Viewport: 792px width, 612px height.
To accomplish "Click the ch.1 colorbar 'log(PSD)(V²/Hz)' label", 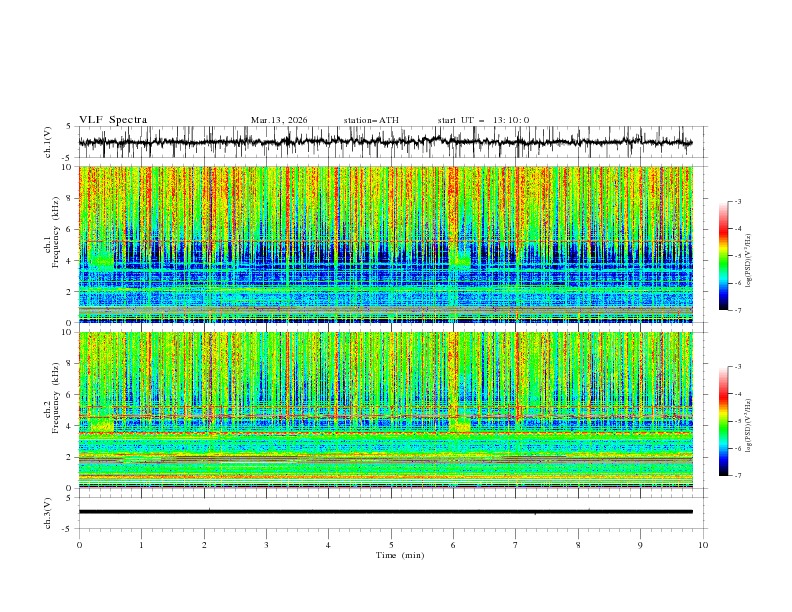I will tap(749, 260).
